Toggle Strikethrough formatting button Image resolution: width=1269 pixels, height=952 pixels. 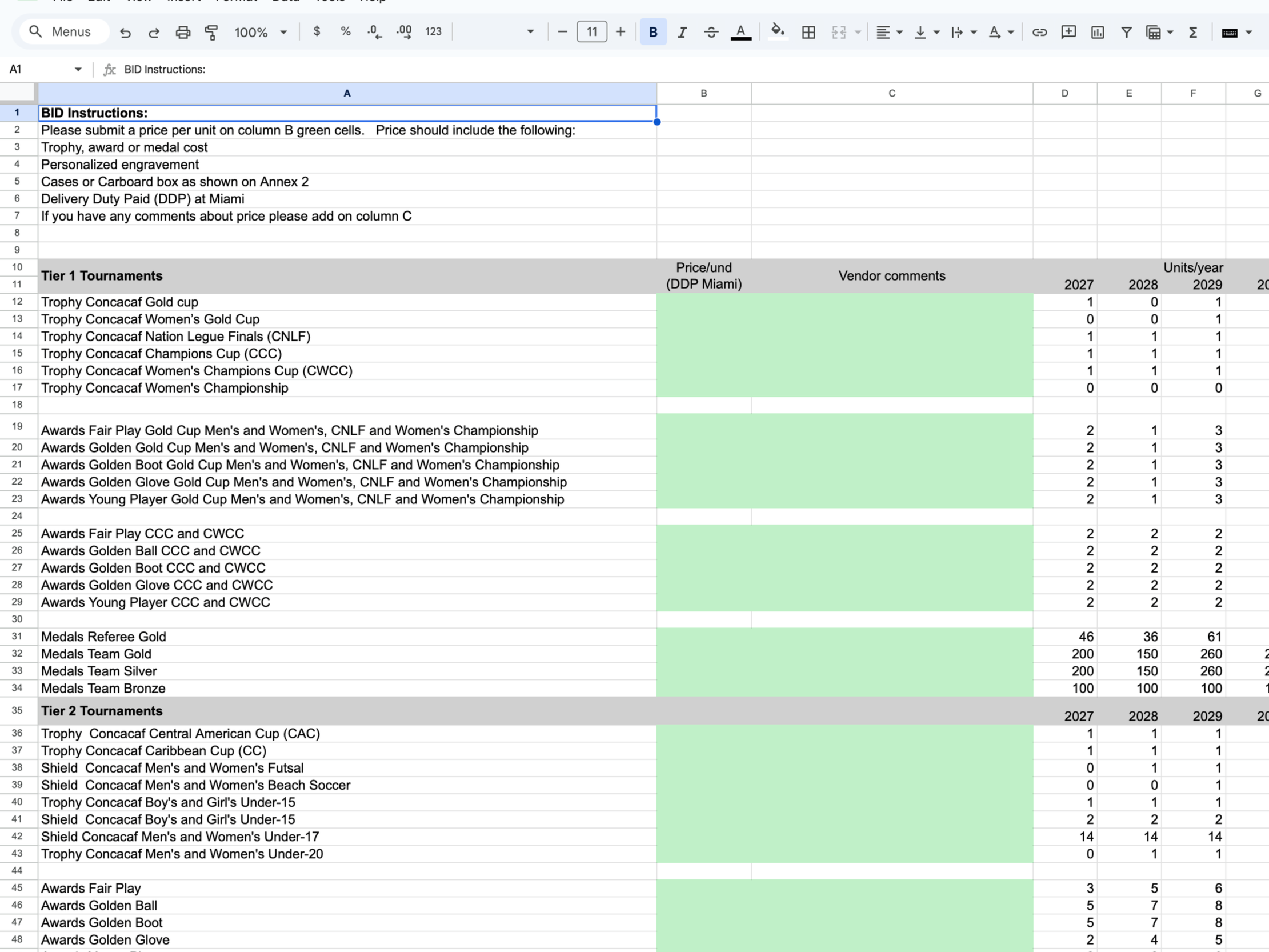click(711, 32)
